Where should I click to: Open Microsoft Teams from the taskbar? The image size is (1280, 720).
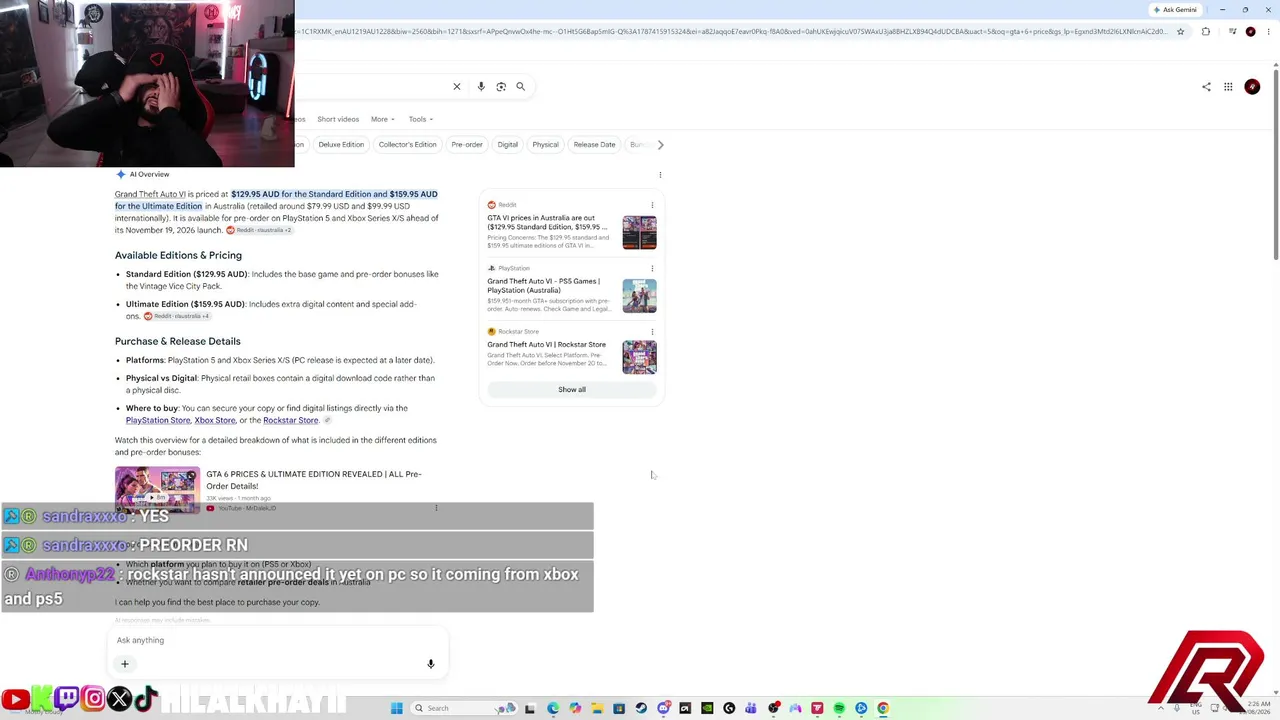click(751, 708)
